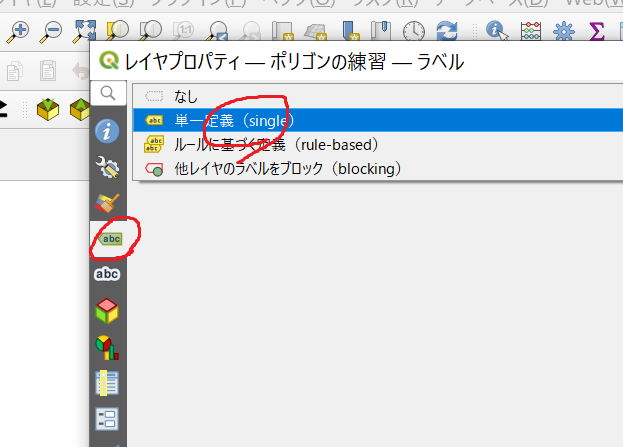Click the New Map View icon

coord(283,31)
